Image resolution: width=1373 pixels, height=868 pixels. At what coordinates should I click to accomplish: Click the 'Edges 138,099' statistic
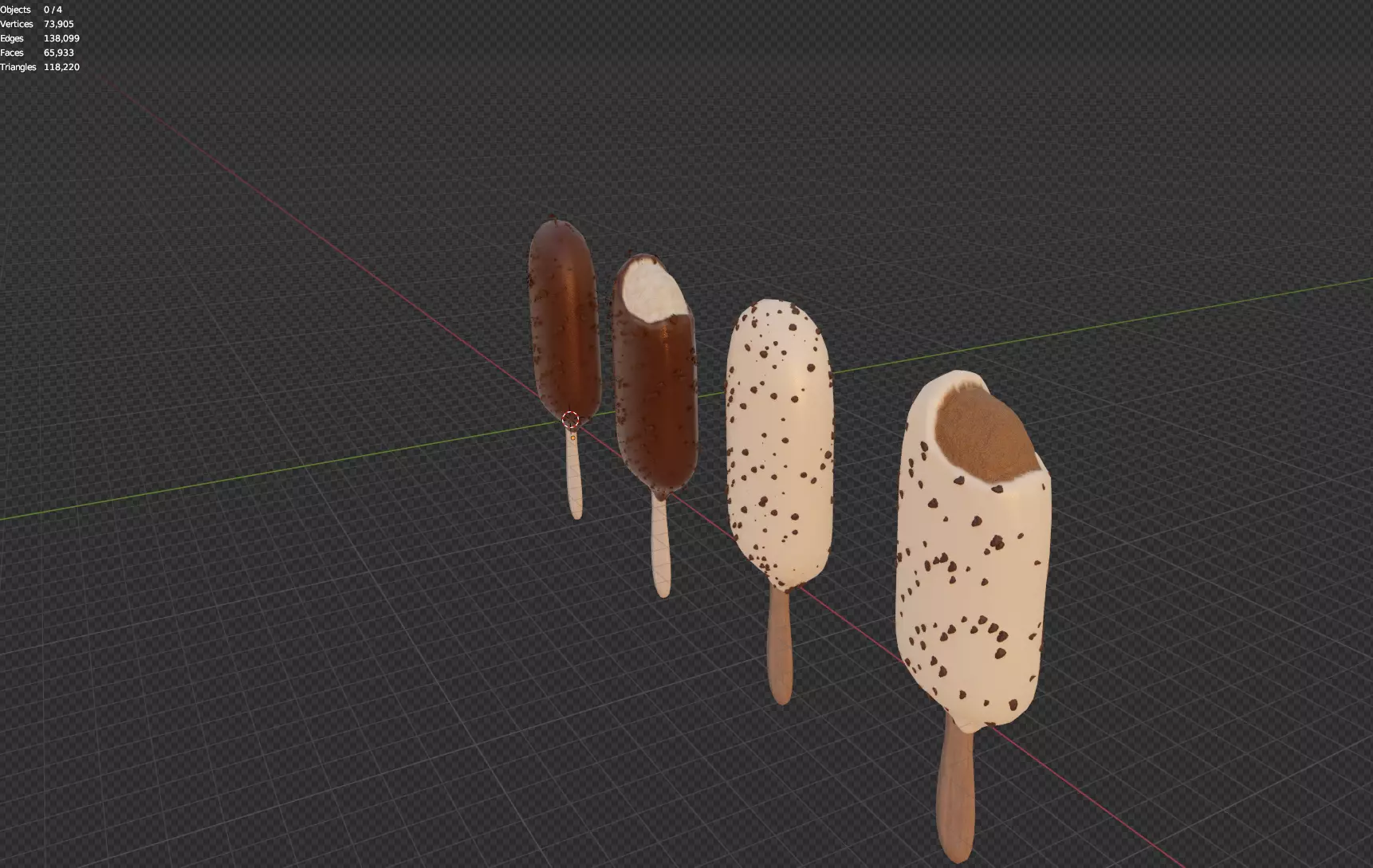click(x=40, y=38)
